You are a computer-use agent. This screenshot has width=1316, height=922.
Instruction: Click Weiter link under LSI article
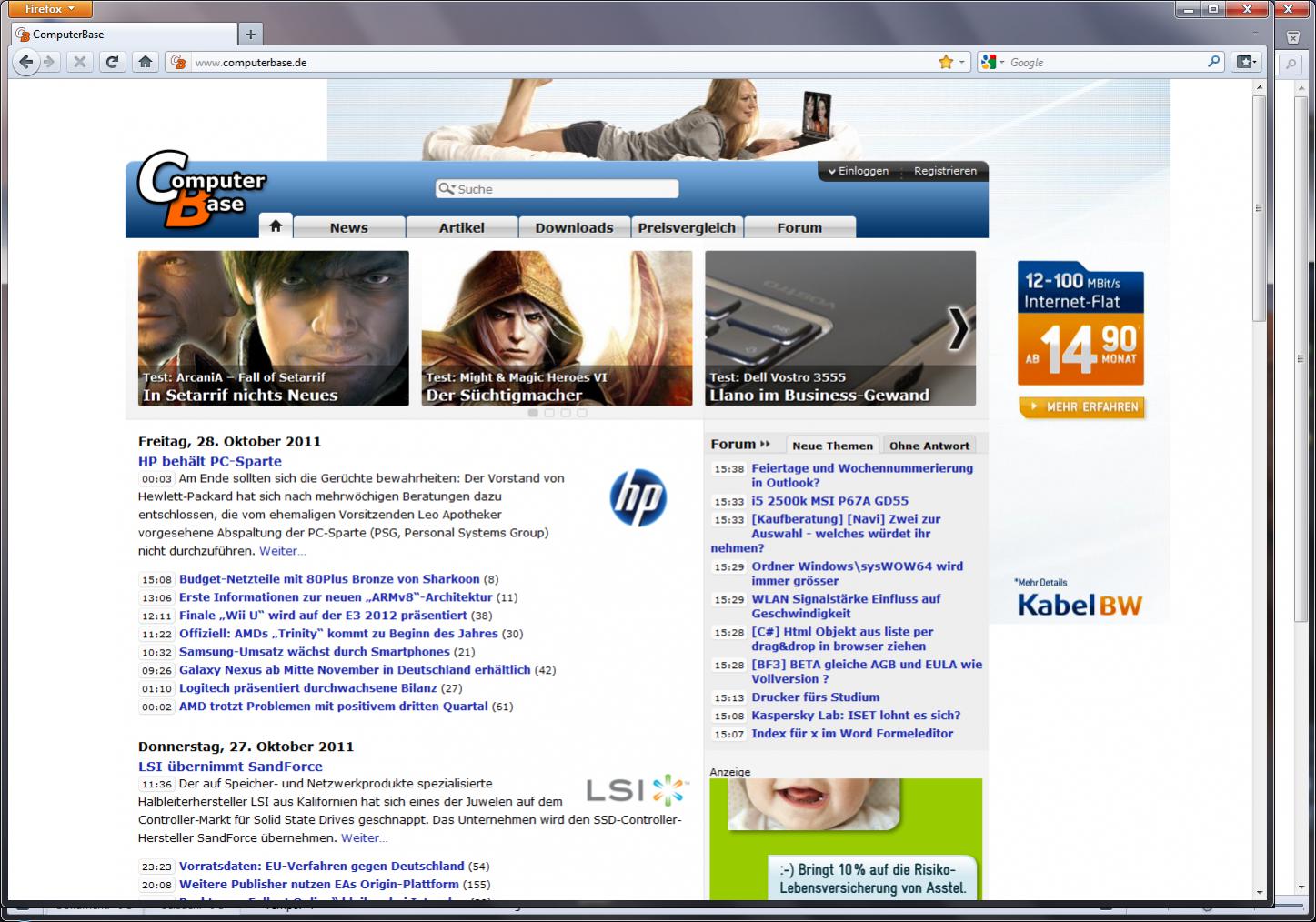[364, 838]
